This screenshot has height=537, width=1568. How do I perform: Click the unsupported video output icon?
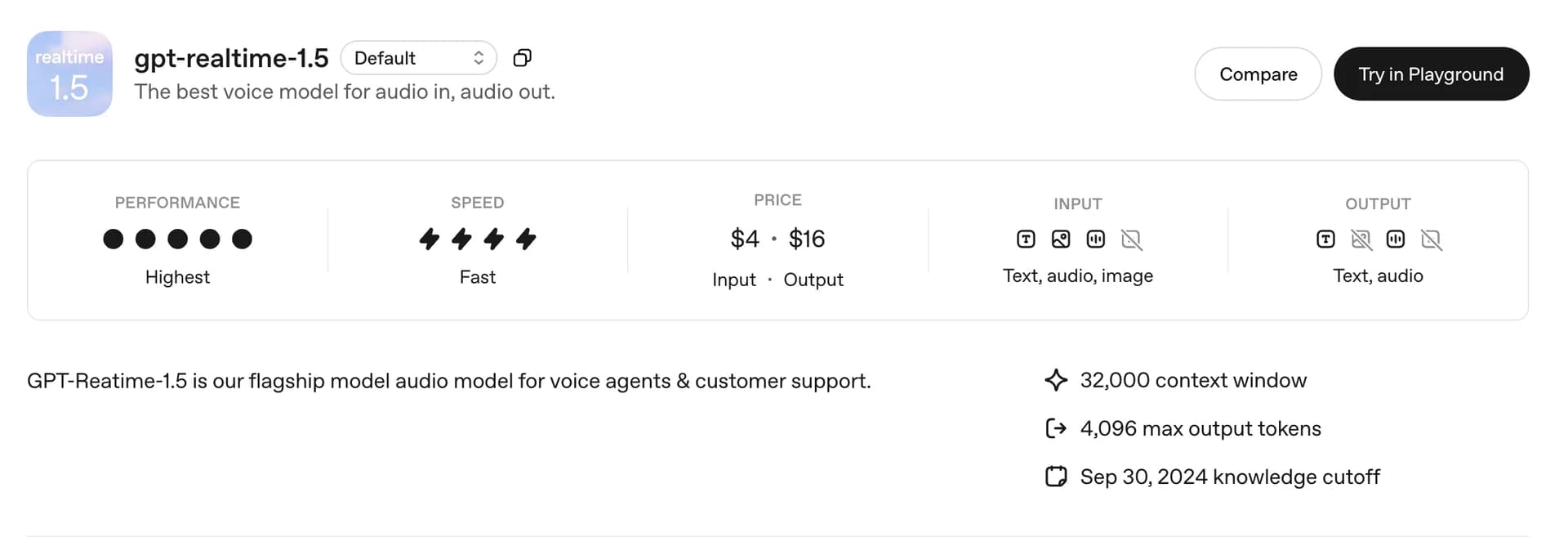[x=1431, y=239]
